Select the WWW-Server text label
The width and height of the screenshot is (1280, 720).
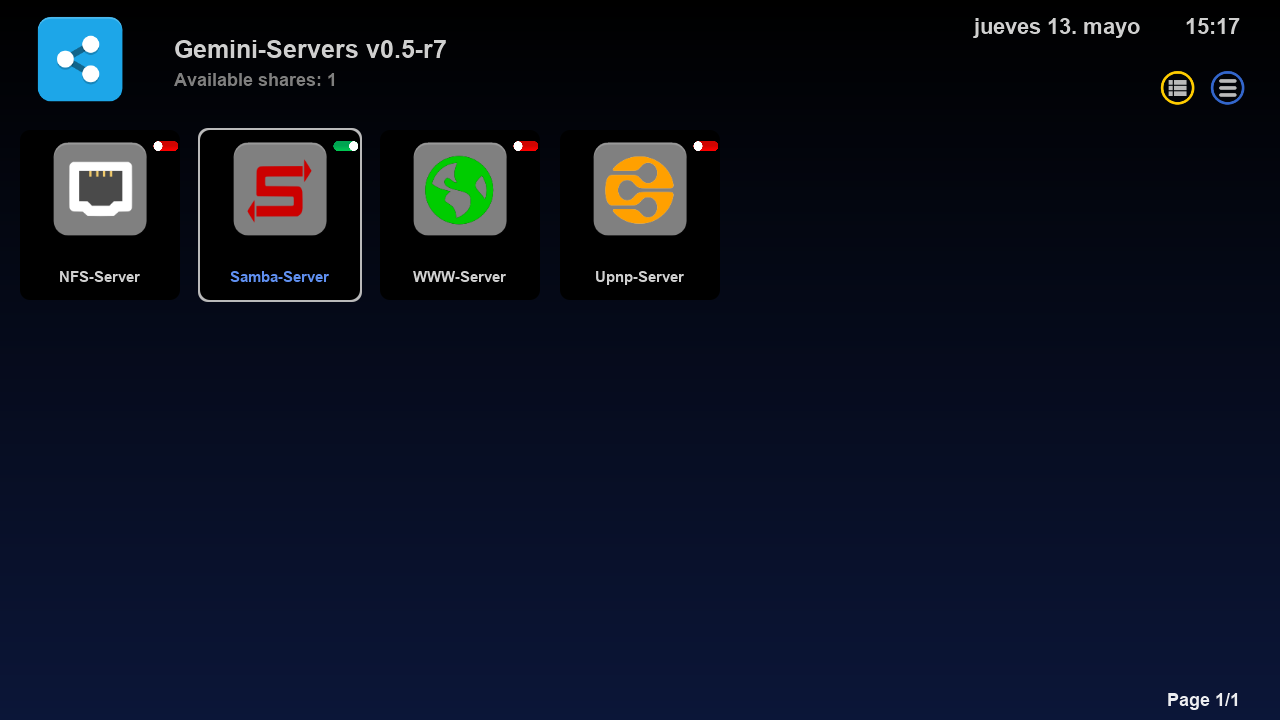click(460, 277)
